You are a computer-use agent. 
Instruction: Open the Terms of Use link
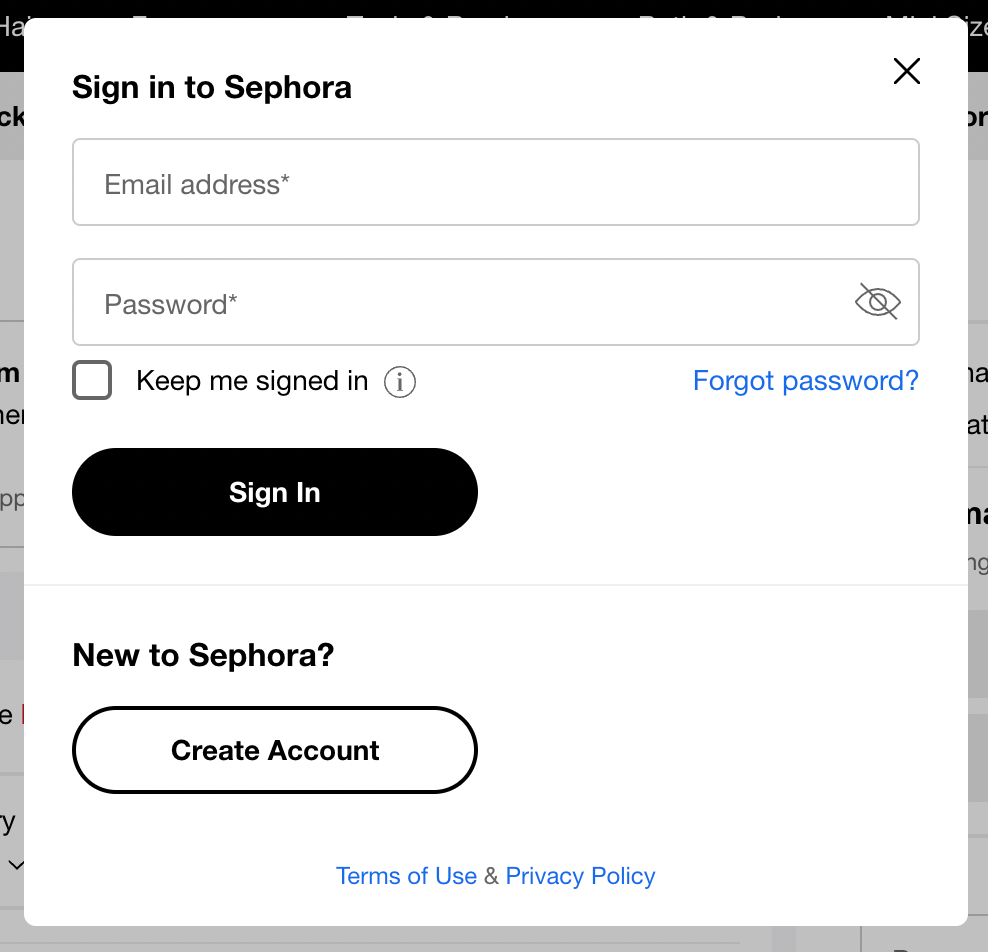pyautogui.click(x=406, y=876)
